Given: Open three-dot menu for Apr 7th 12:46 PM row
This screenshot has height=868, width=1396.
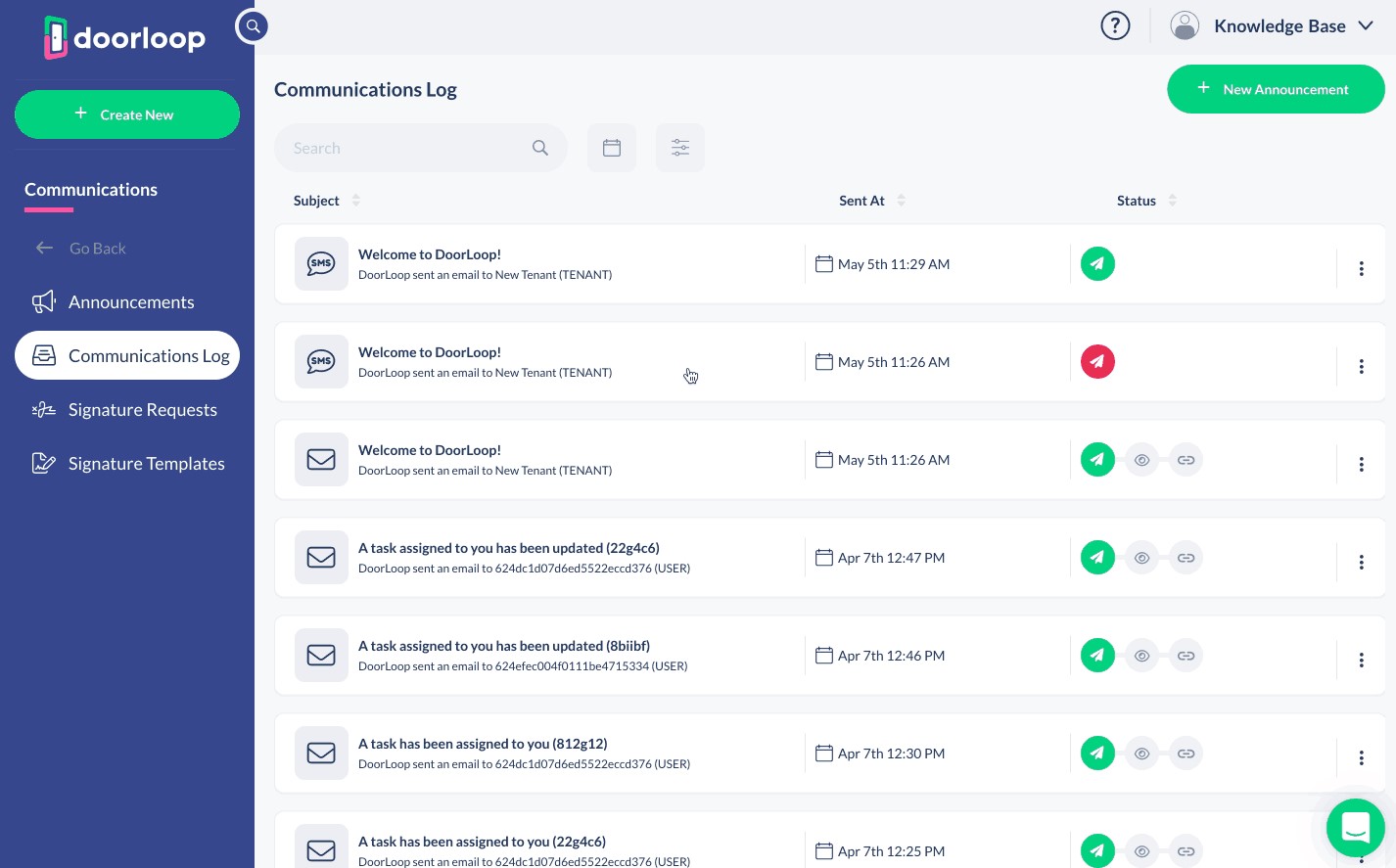Looking at the screenshot, I should point(1361,660).
